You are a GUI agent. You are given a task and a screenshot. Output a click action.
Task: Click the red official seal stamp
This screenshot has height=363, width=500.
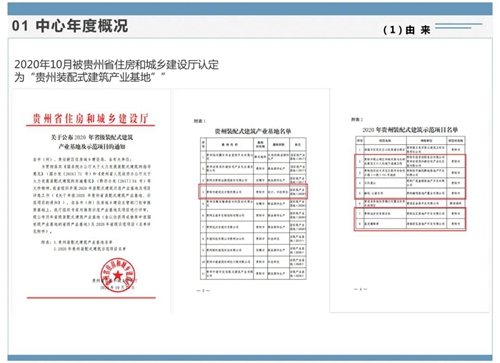tap(118, 275)
